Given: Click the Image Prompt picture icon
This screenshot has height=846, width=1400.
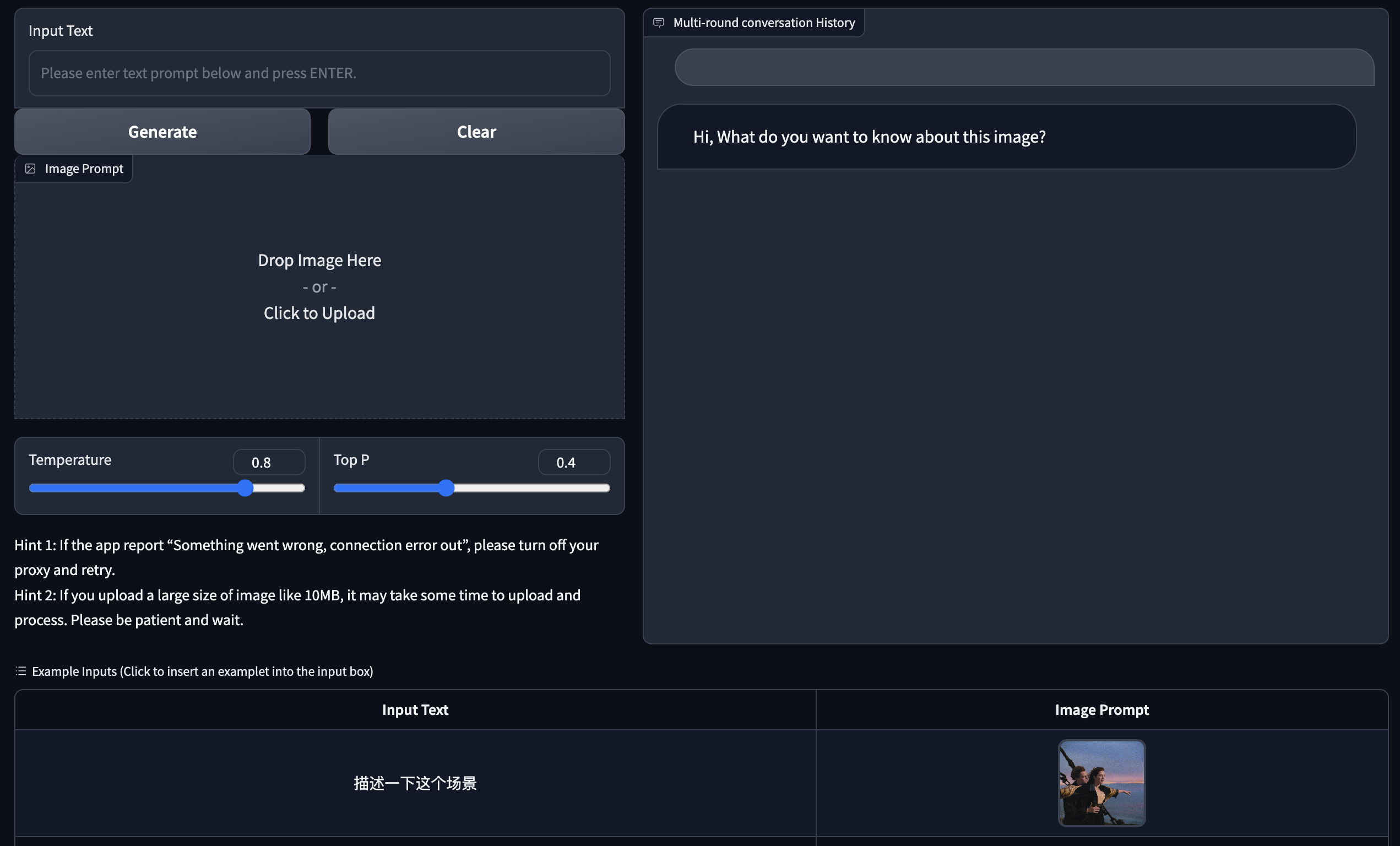Looking at the screenshot, I should [31, 169].
